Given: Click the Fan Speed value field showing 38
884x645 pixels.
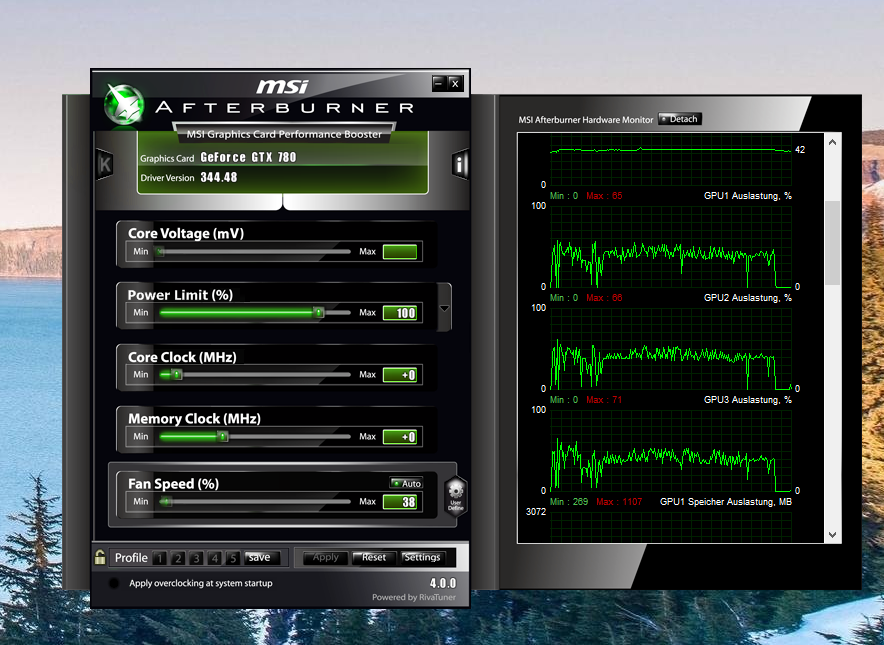Looking at the screenshot, I should pos(400,502).
